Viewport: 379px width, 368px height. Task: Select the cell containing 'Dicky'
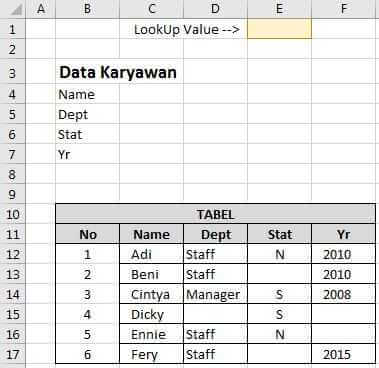[151, 314]
